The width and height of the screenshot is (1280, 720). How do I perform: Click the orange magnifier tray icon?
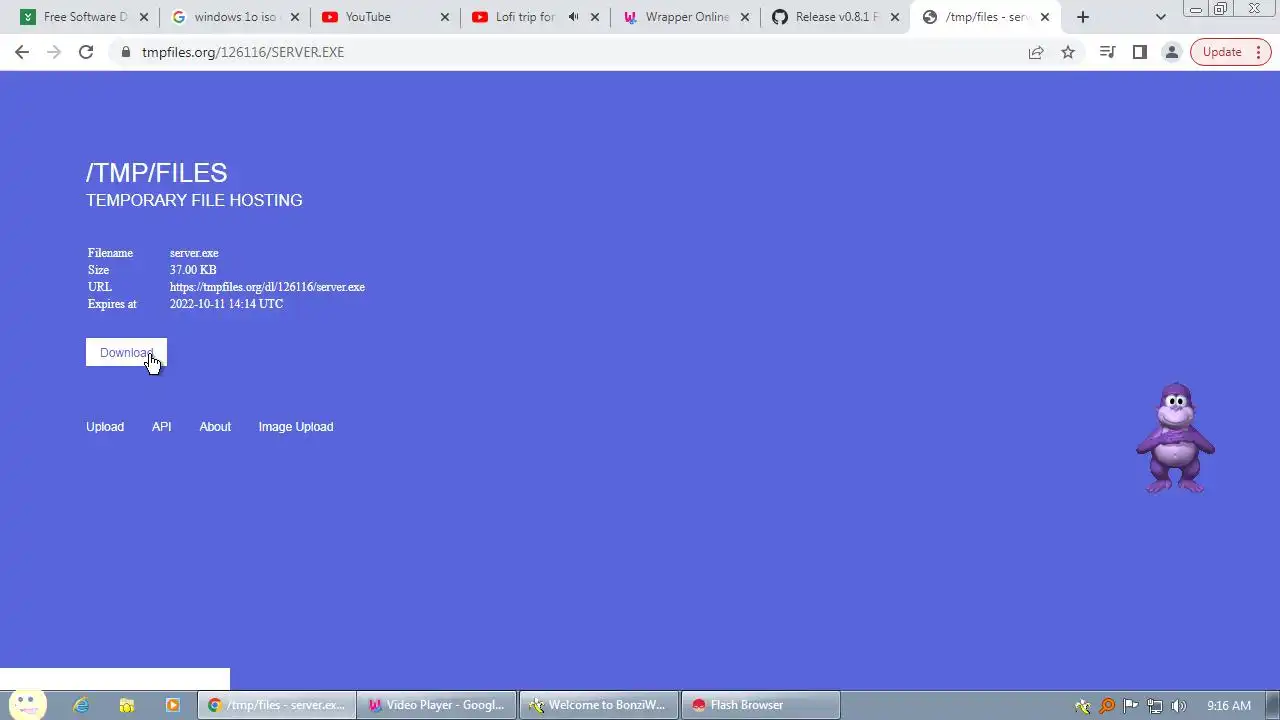[x=1107, y=706]
